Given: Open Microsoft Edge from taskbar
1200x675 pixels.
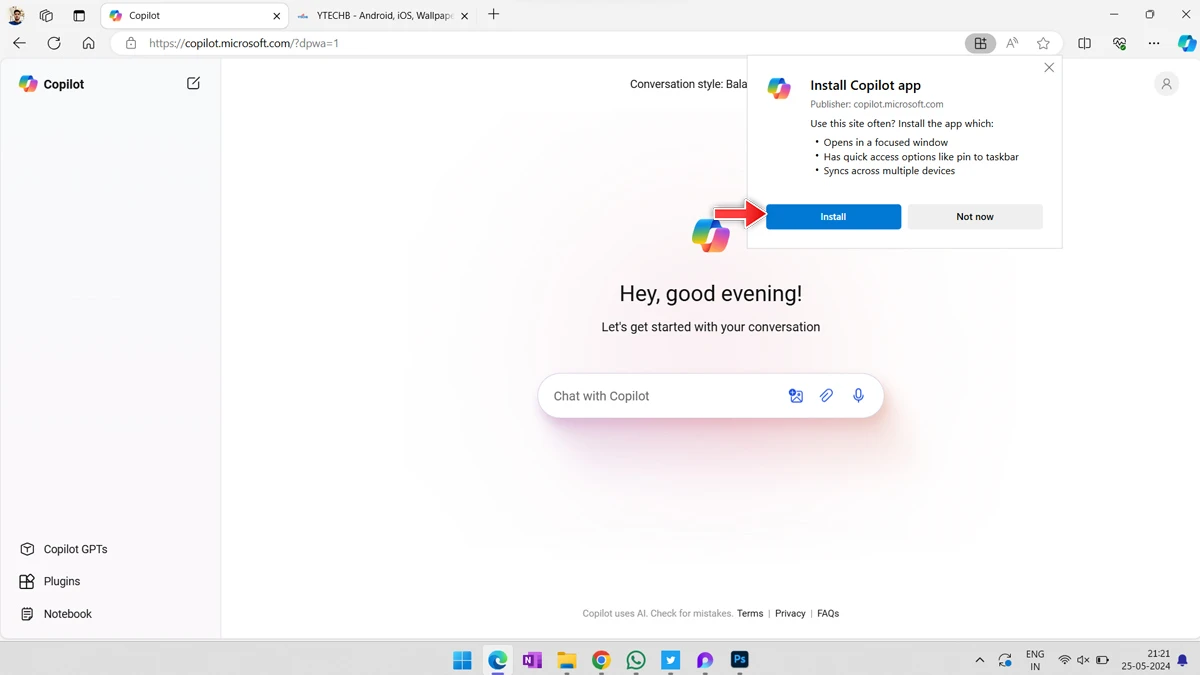Looking at the screenshot, I should point(497,660).
